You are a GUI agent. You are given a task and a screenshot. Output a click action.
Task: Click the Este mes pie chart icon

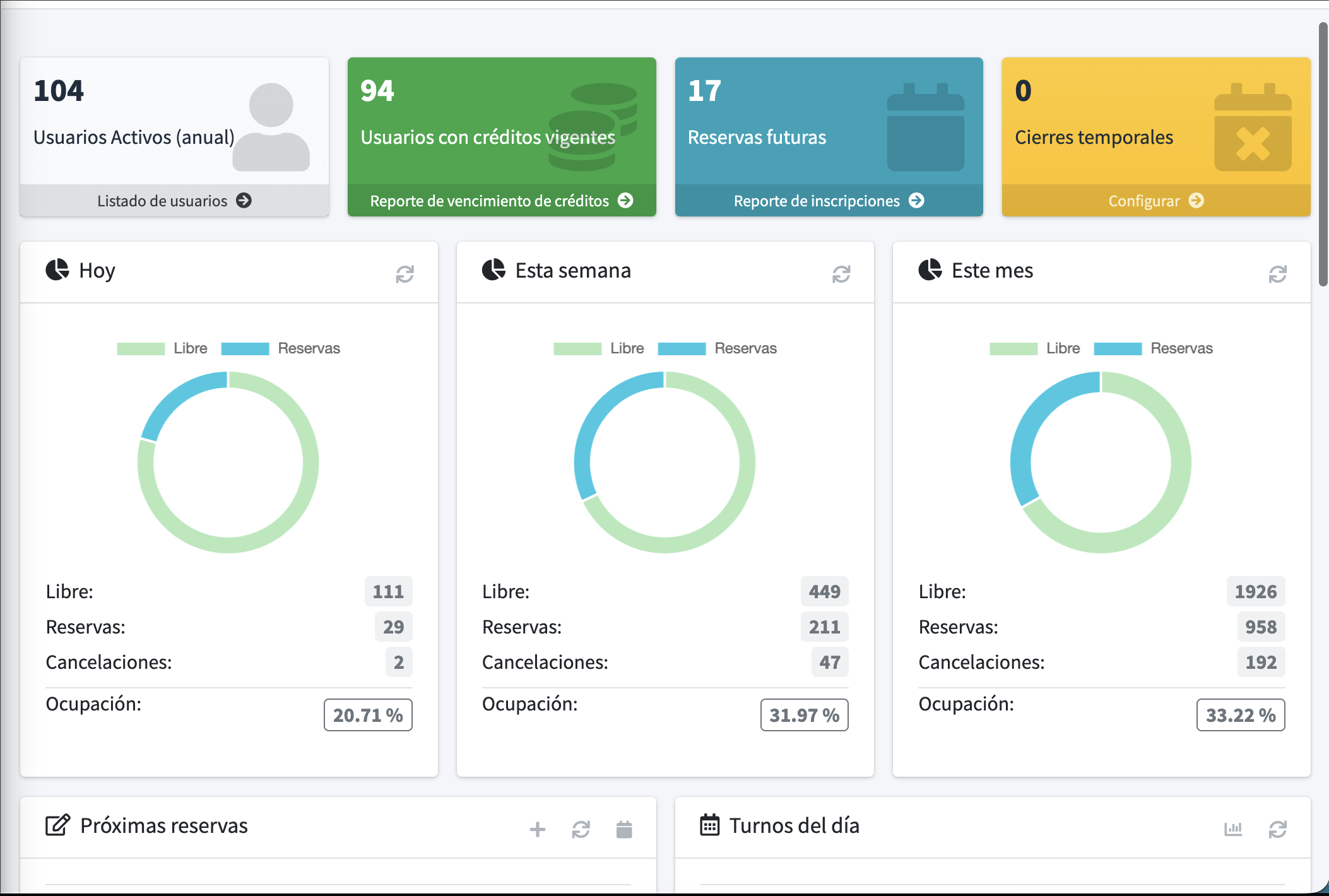click(x=930, y=269)
